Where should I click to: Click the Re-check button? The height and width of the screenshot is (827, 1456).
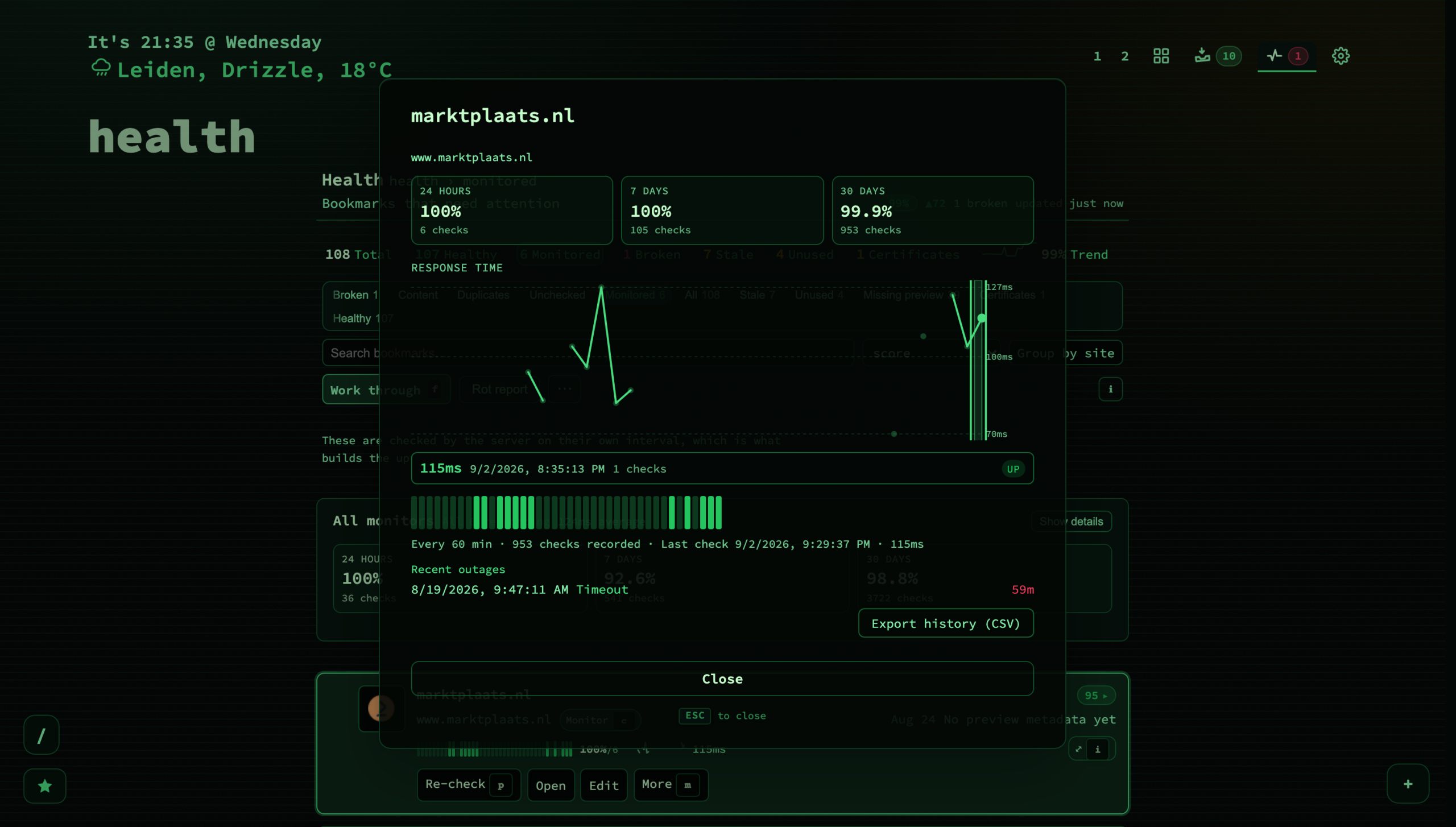pos(469,784)
